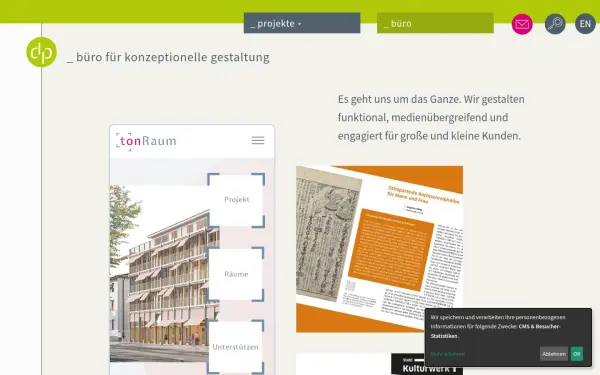The image size is (600, 375).
Task: Click the text Es geht uns um das Ganze
Action: point(399,99)
